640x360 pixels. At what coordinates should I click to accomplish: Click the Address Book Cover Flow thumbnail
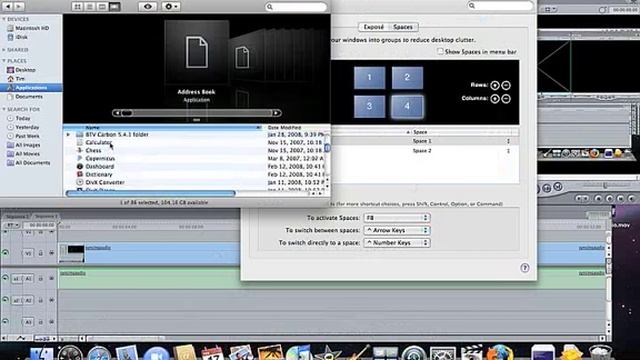[x=197, y=52]
